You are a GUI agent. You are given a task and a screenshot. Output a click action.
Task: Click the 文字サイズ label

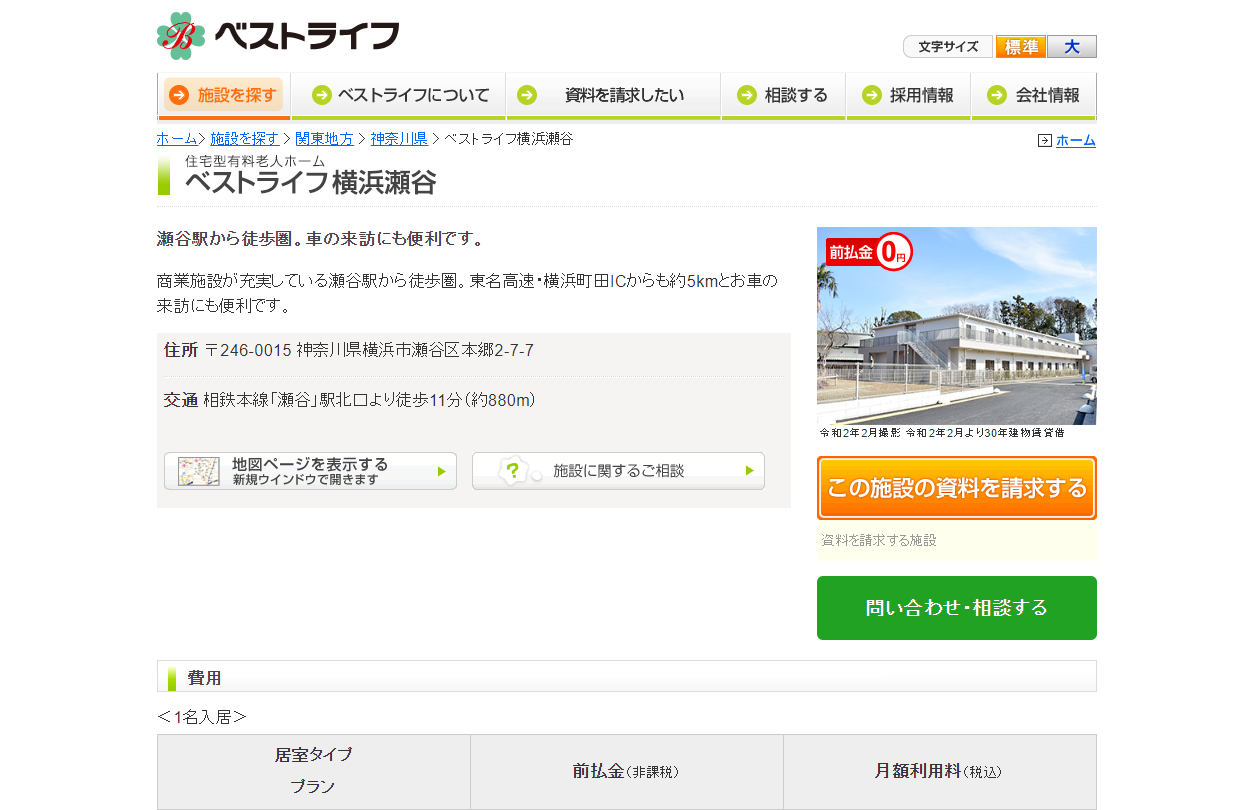[x=948, y=47]
